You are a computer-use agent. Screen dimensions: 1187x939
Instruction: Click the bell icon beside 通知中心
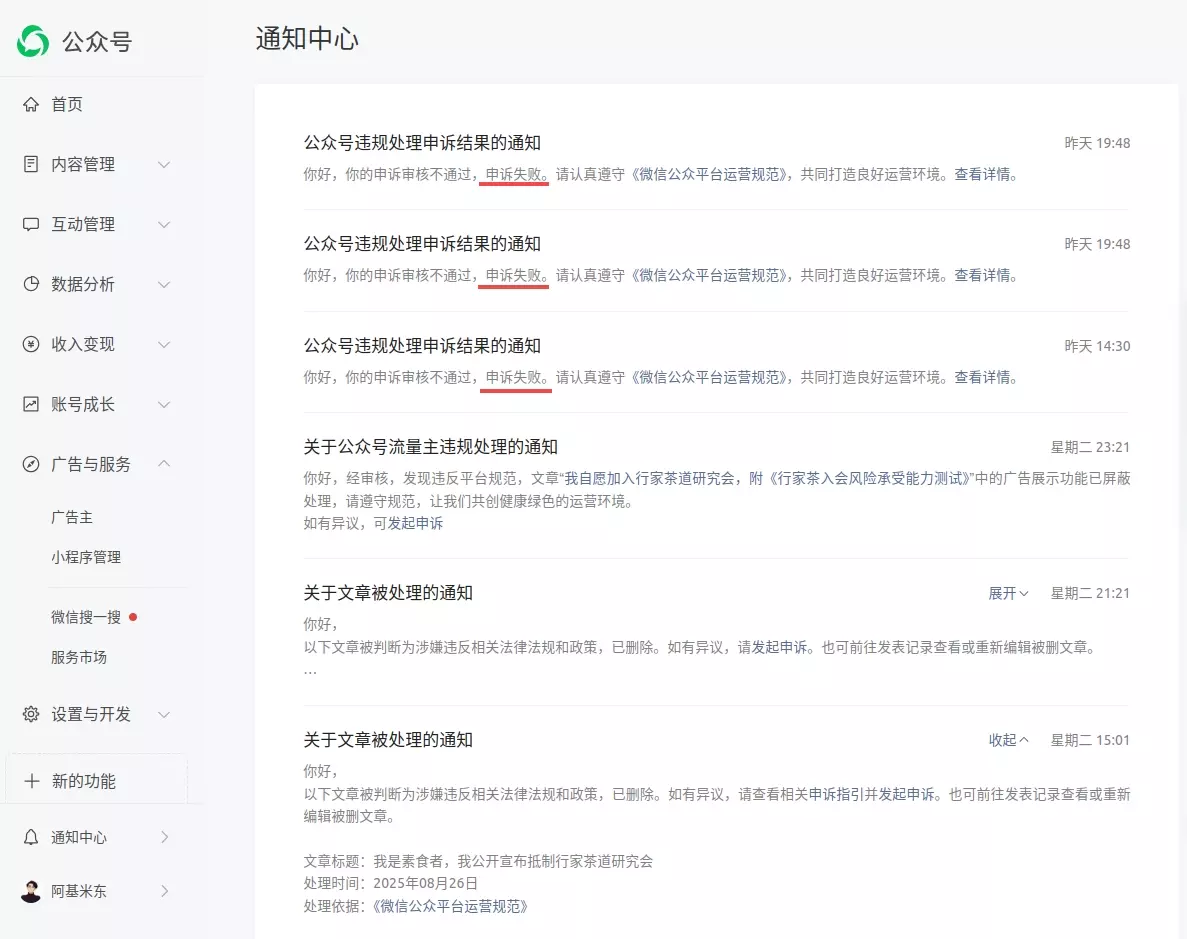pos(31,837)
